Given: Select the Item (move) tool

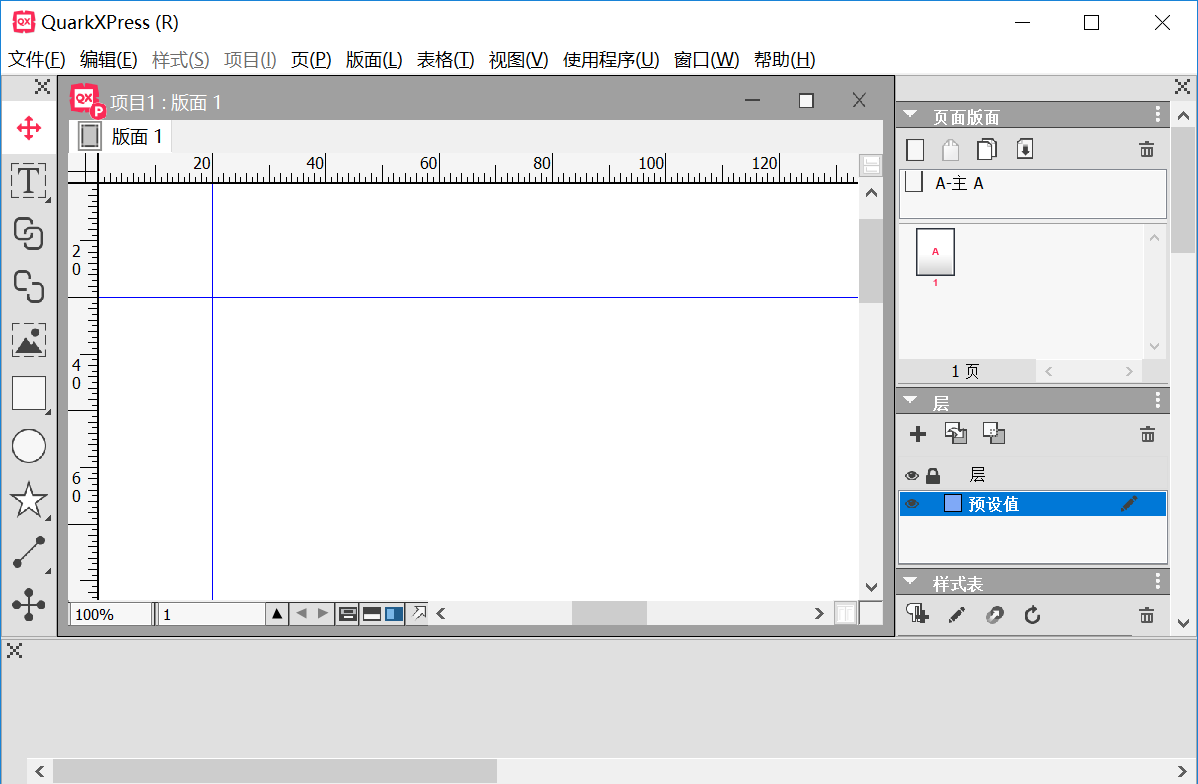Looking at the screenshot, I should click(x=29, y=128).
